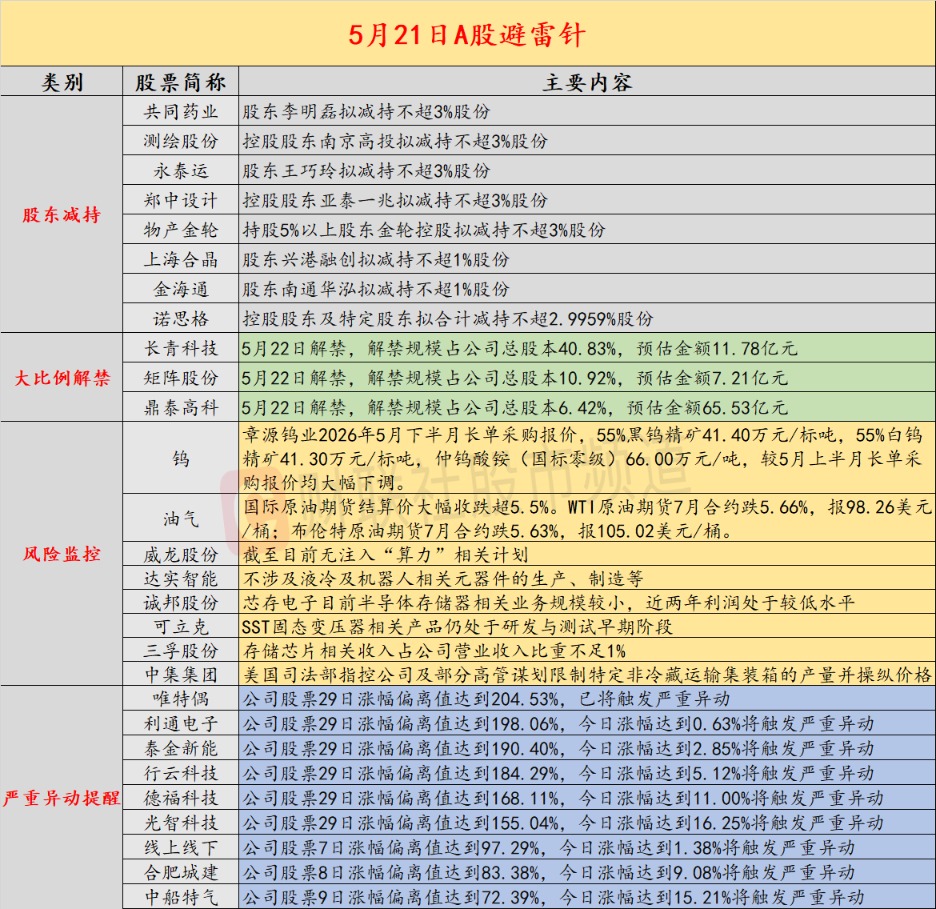Image resolution: width=936 pixels, height=909 pixels.
Task: Click the '风险监控' category cell
Action: 61,553
